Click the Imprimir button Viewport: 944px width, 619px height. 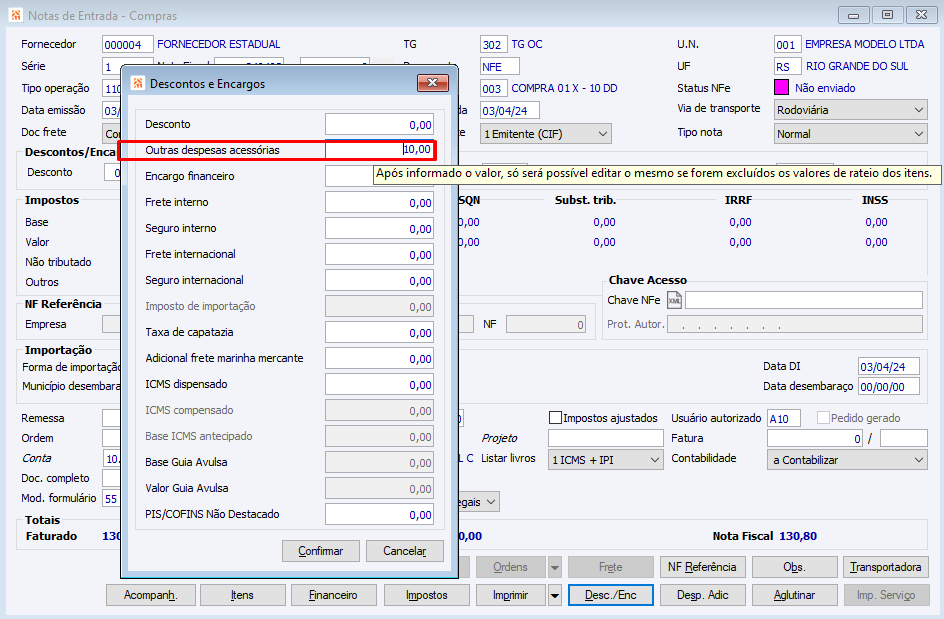511,595
